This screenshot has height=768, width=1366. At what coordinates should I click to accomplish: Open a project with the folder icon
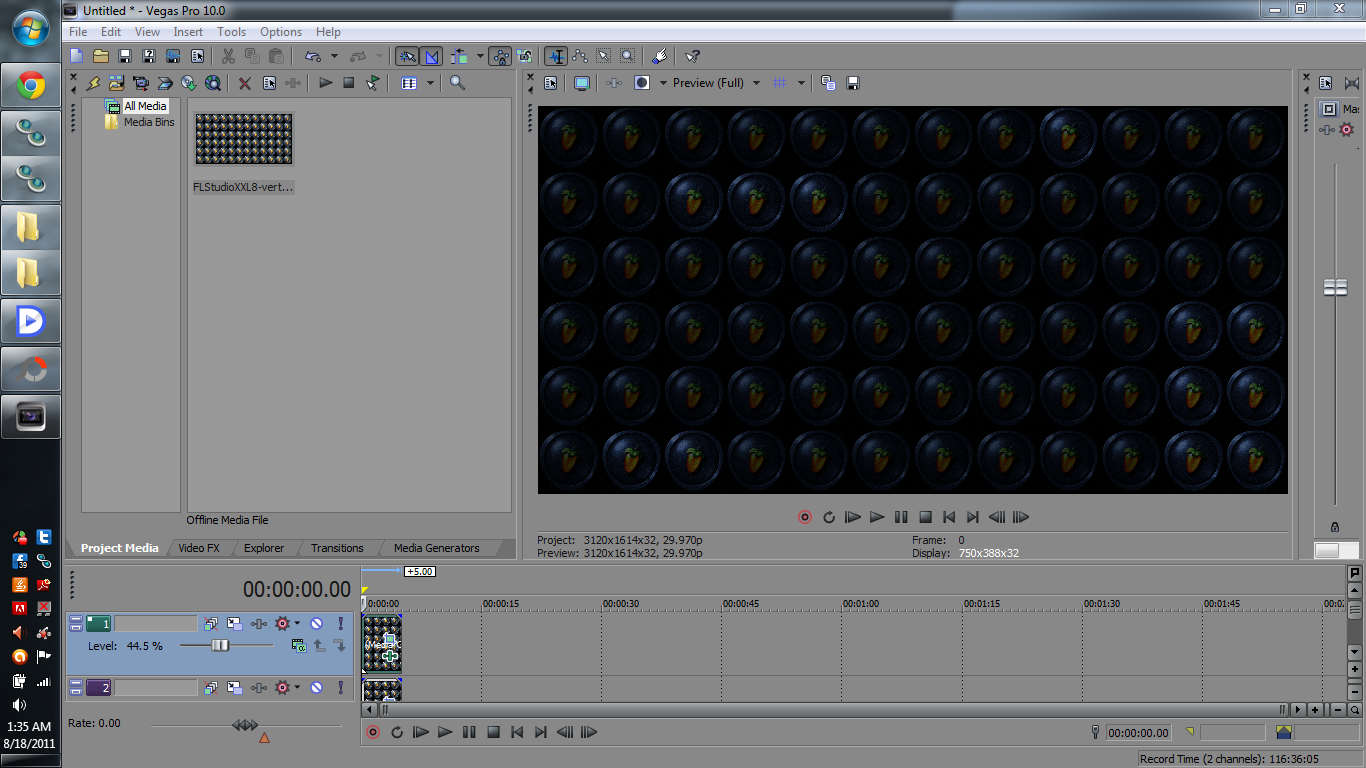click(x=101, y=56)
